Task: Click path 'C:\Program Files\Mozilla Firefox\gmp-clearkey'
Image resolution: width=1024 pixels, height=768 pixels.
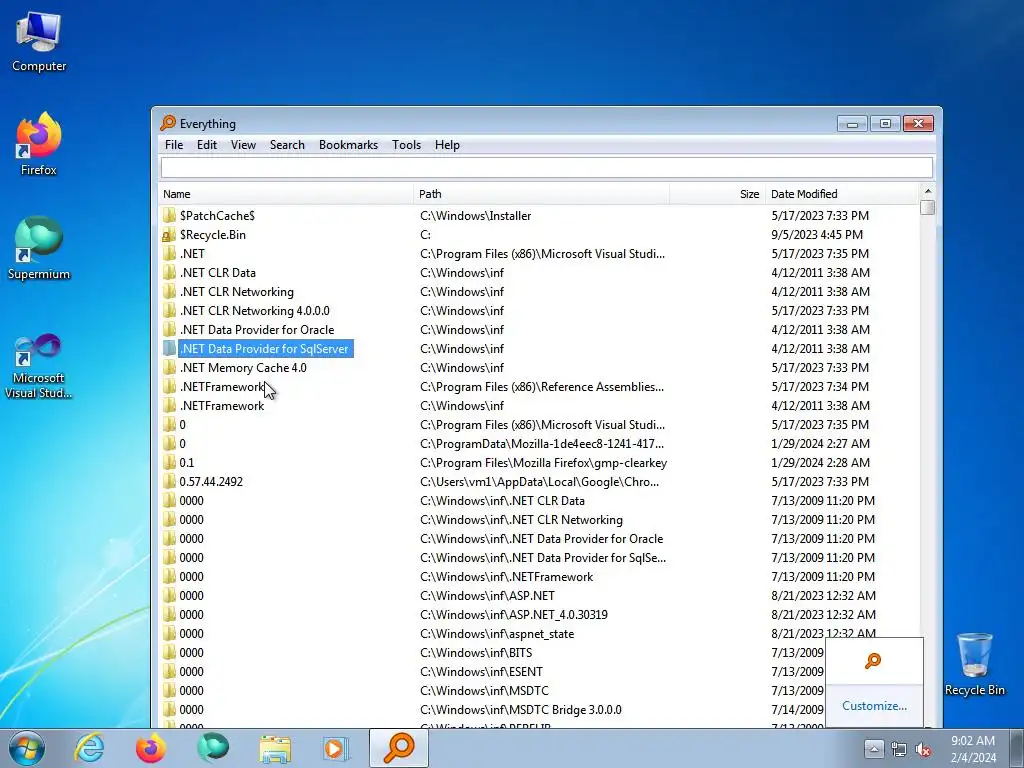Action: (x=543, y=463)
